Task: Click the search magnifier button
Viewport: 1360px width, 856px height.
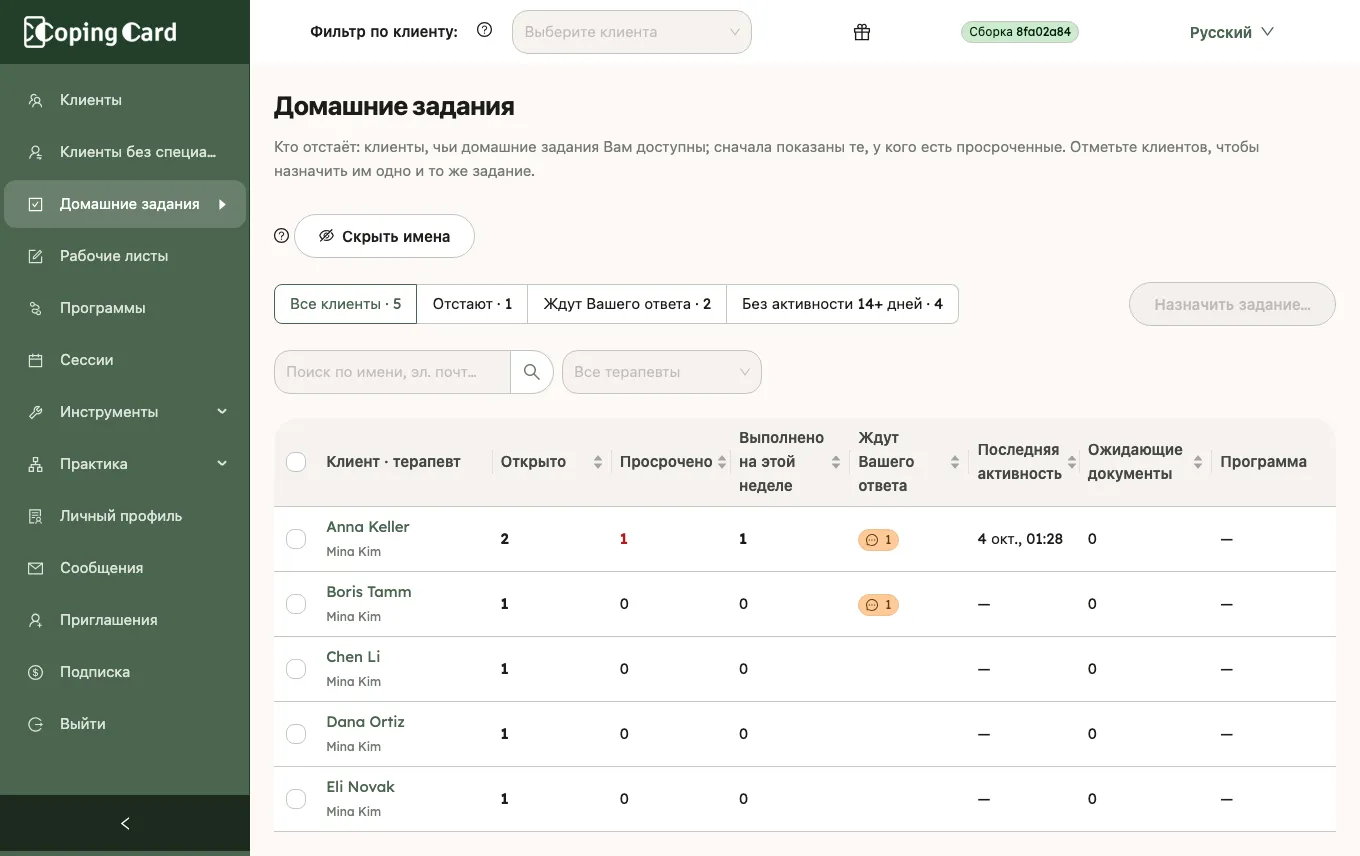Action: tap(532, 372)
